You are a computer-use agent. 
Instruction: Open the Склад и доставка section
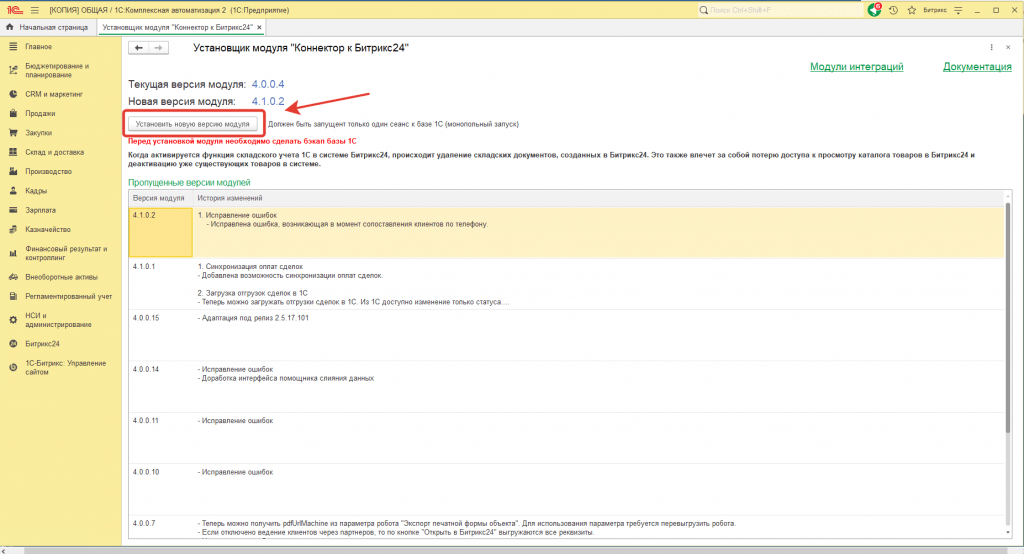point(54,152)
